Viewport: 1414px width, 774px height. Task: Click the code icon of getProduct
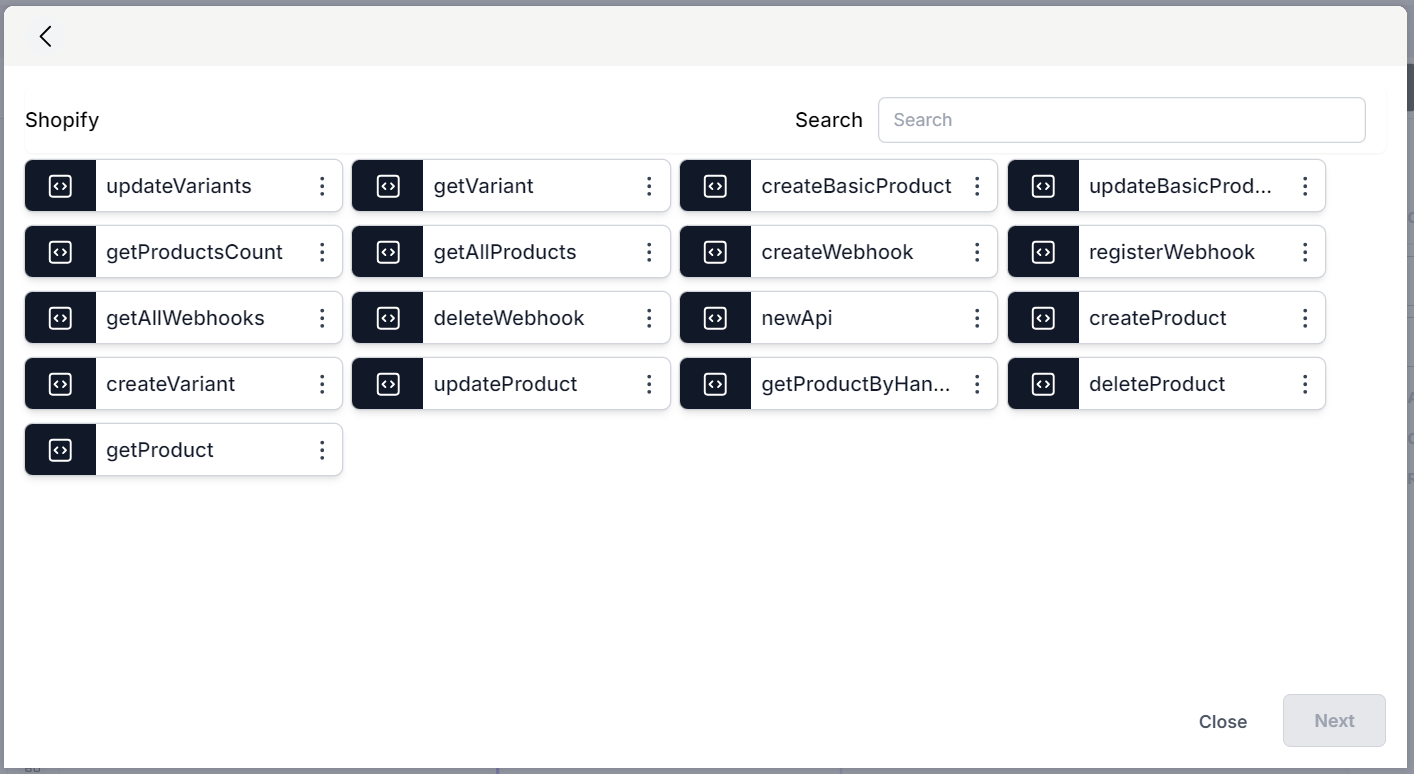pos(60,450)
